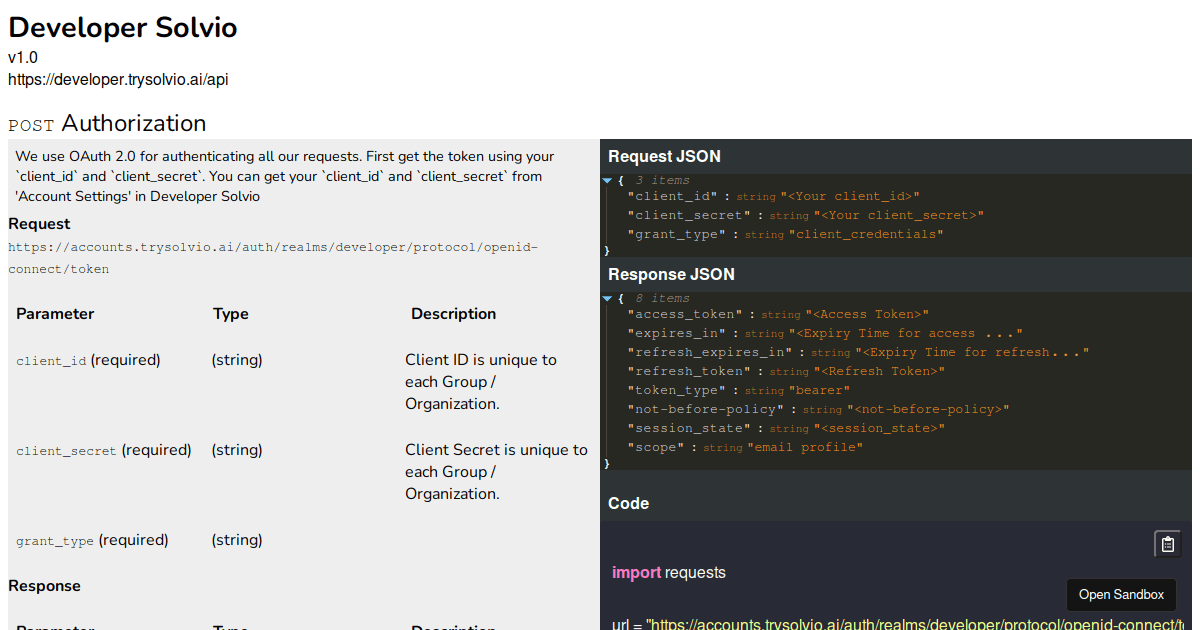Open the Sandbox
Viewport: 1200px width, 630px height.
(1121, 594)
